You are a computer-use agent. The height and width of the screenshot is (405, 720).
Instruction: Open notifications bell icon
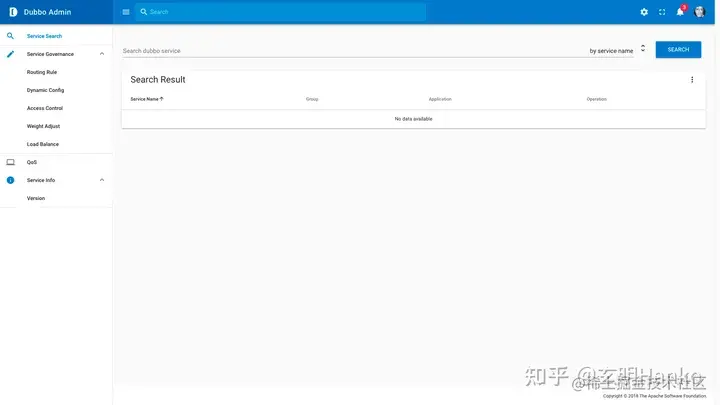point(680,12)
